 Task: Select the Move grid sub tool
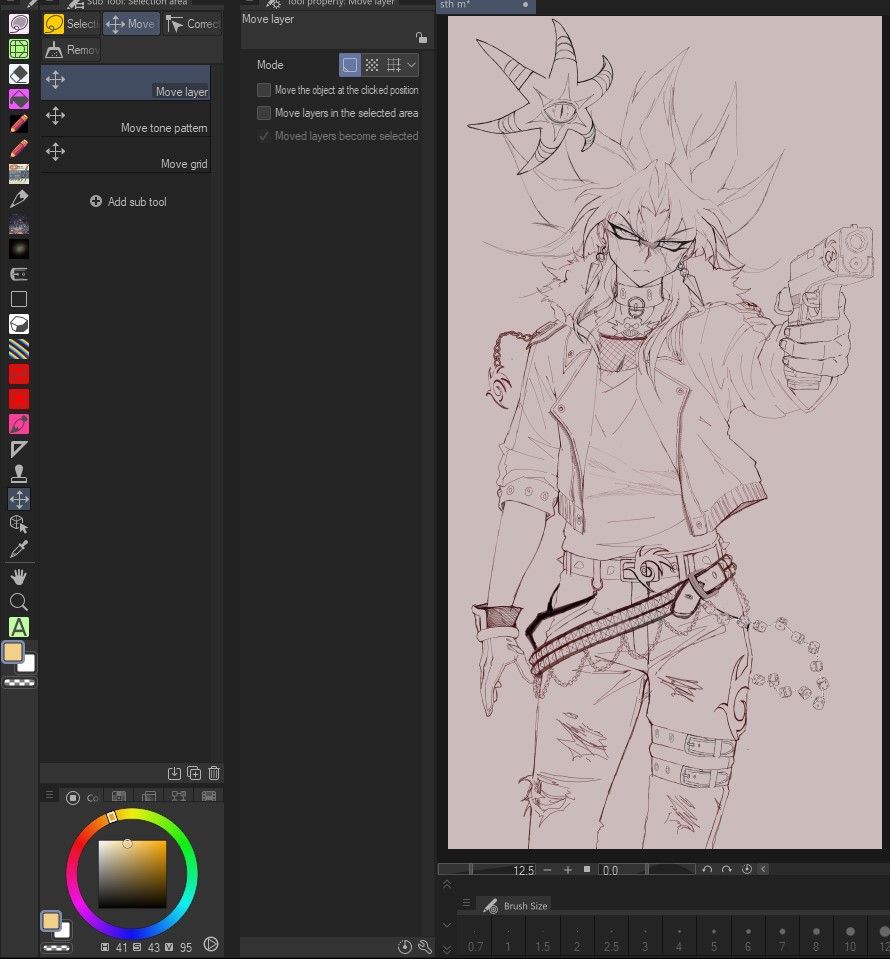click(126, 155)
